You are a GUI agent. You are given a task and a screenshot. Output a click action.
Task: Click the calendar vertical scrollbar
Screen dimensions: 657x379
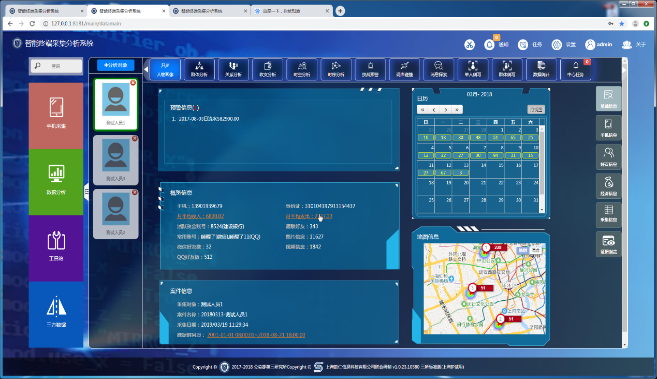(x=542, y=169)
